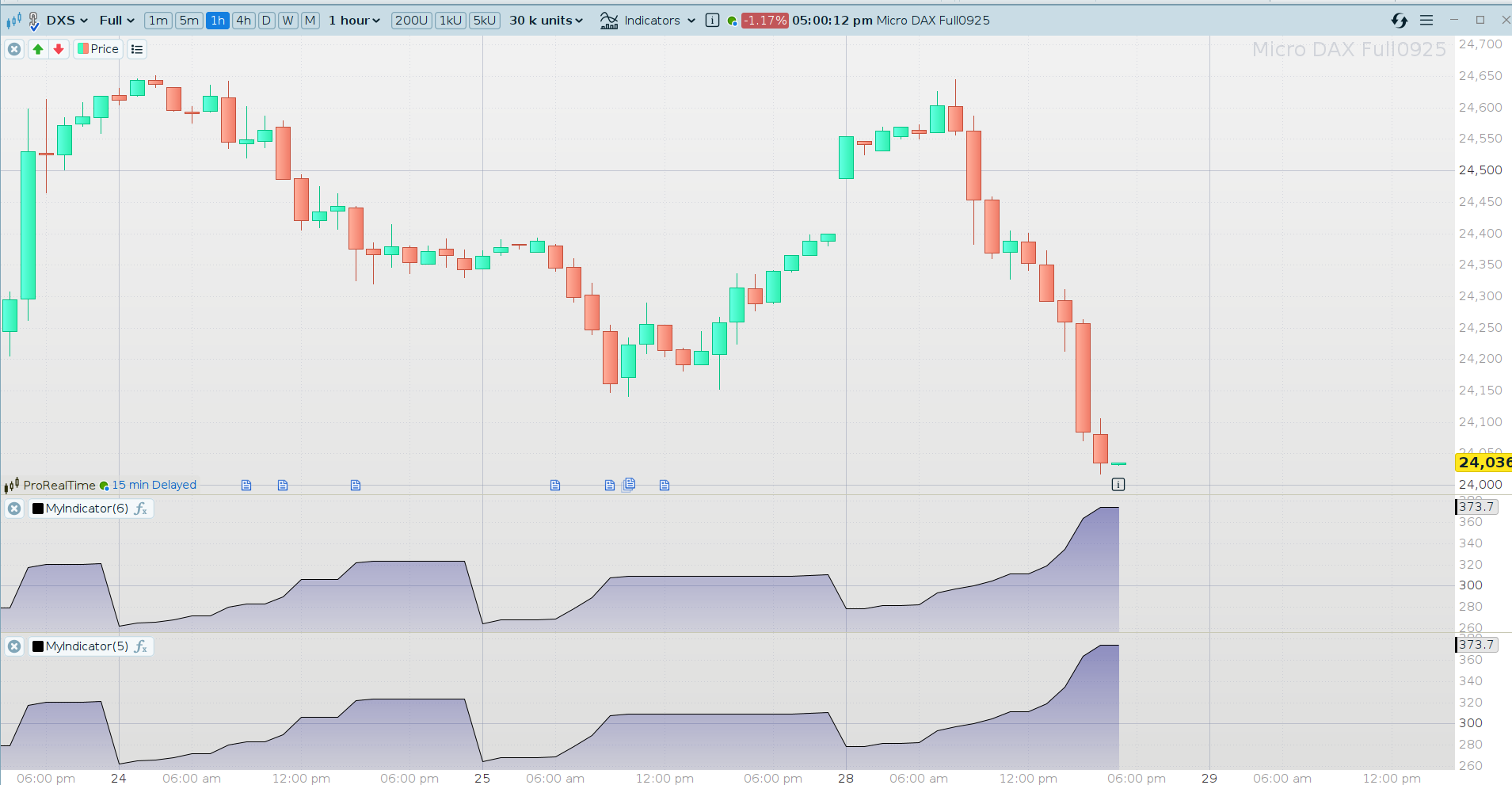Load 200U historical units
Screen dimensions: 1512x785
click(411, 21)
